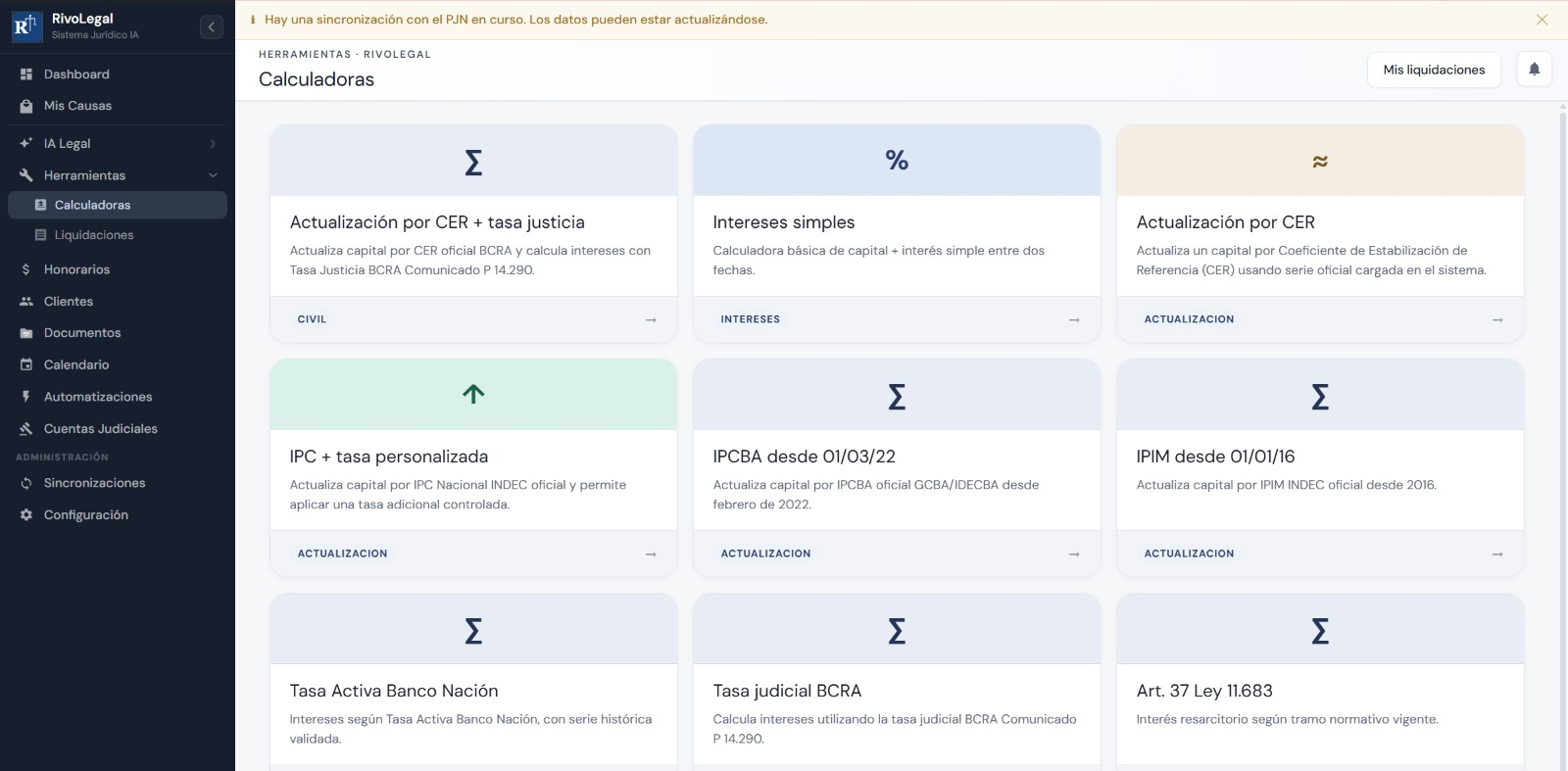Screen dimensions: 1568x771
Task: Click the Automatizaciones lightning icon
Action: [26, 397]
